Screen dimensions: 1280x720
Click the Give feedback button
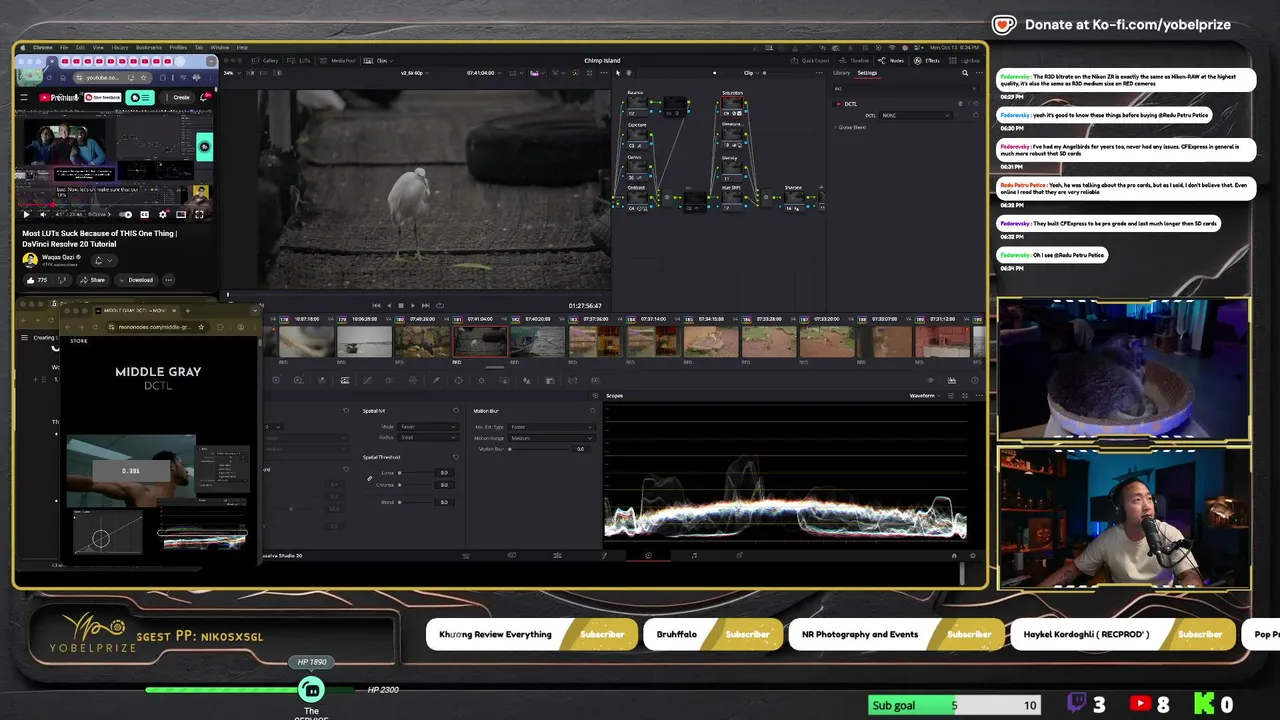tap(103, 97)
